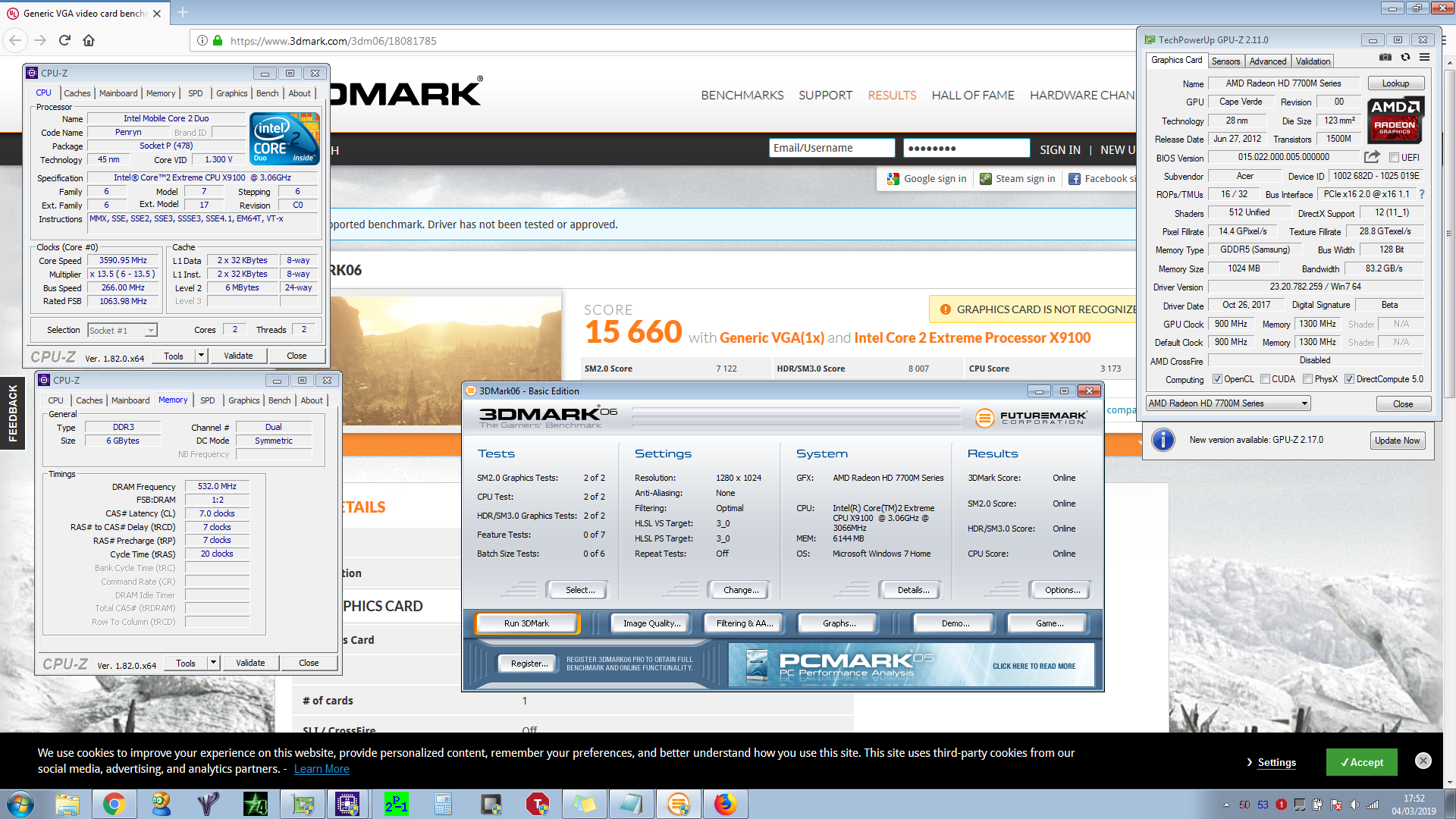Open the BENCHMARKS menu on 3DMark site
This screenshot has width=1456, height=819.
(742, 96)
